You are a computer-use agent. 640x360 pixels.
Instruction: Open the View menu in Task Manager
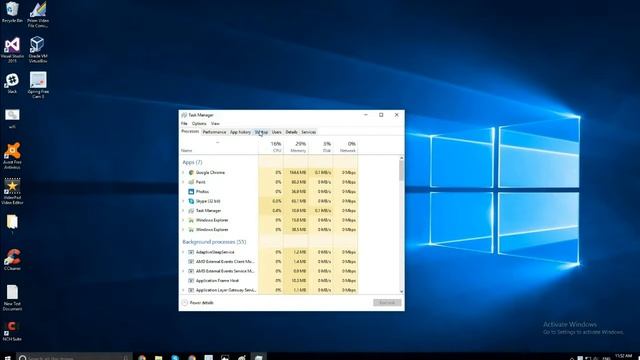pos(215,124)
